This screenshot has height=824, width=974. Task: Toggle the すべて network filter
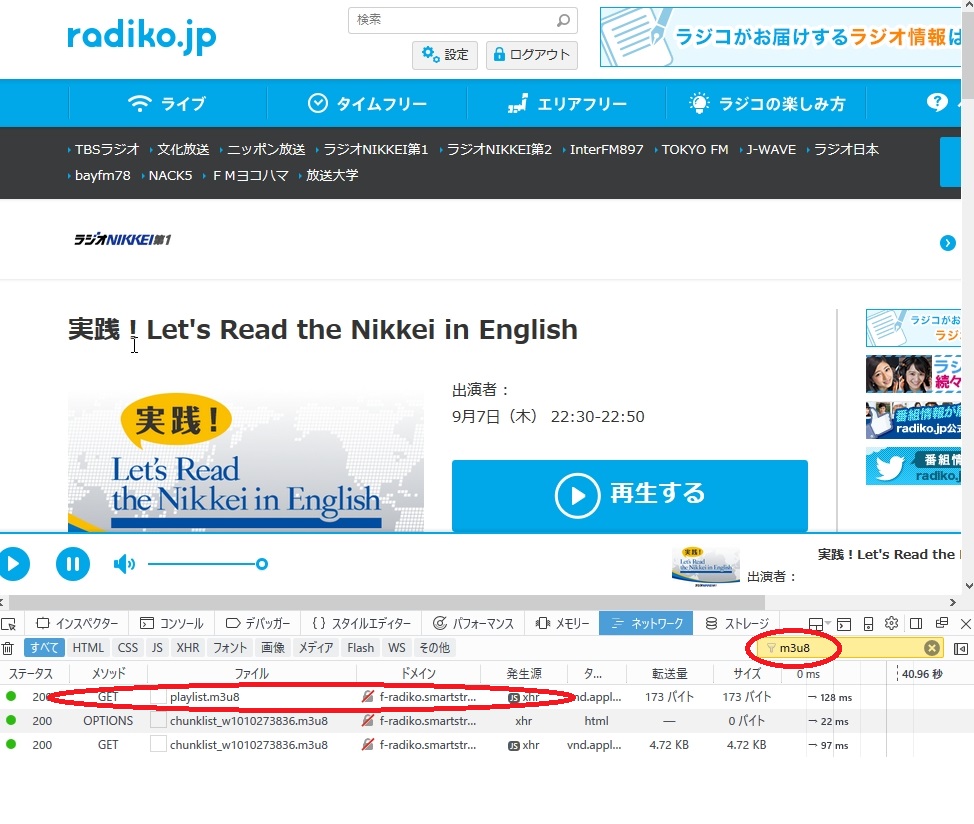click(44, 648)
